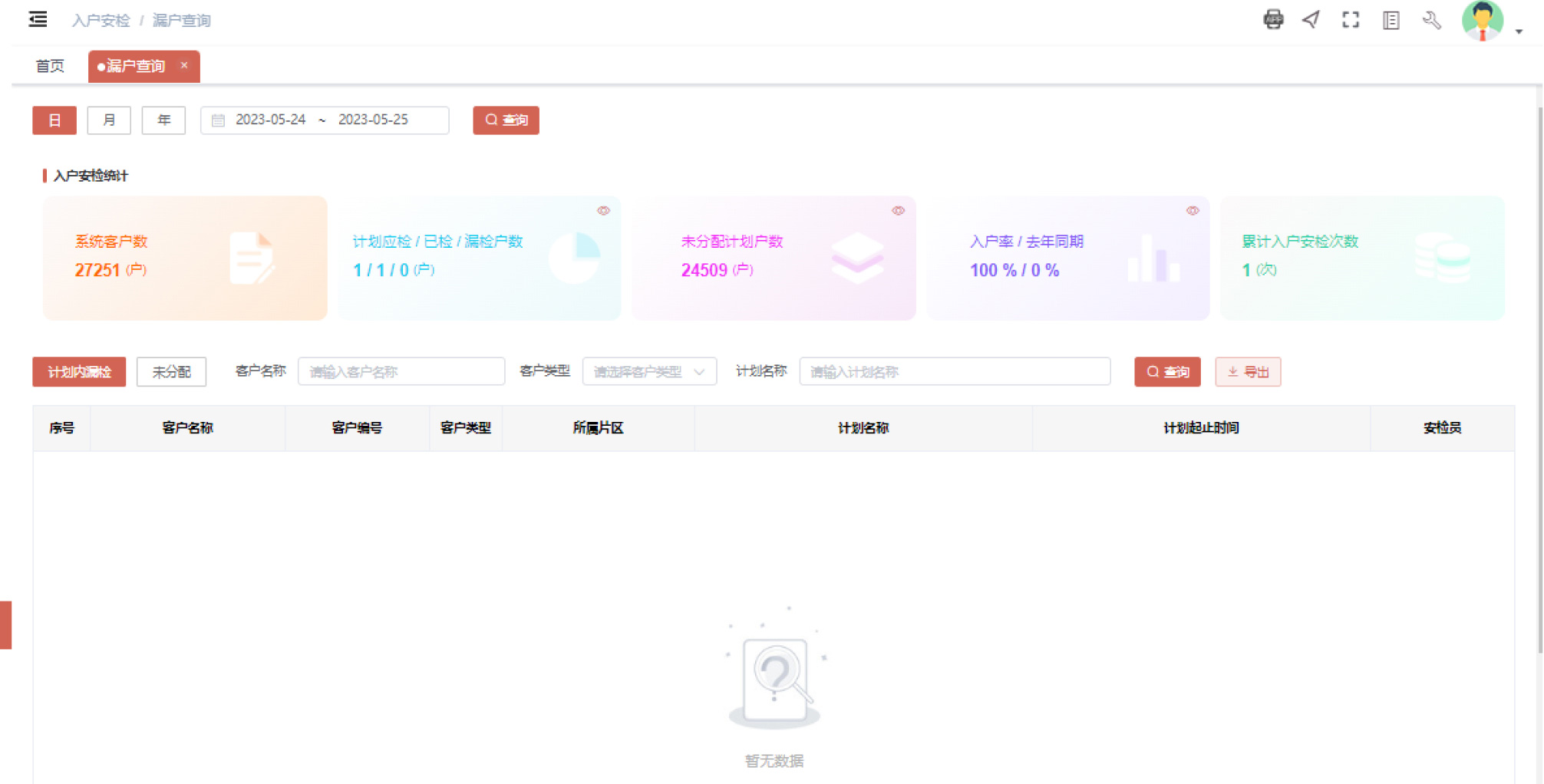Click the calendar icon in date range
The image size is (1544, 784).
[x=218, y=120]
